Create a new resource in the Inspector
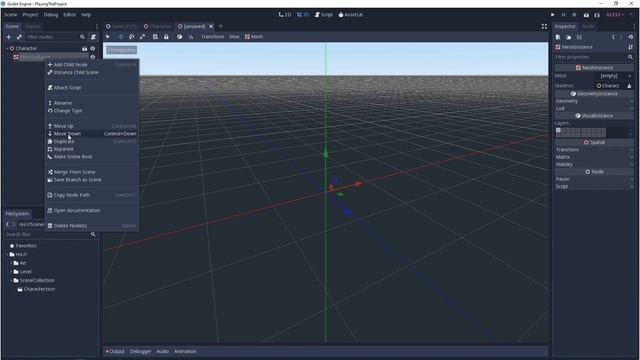 (558, 37)
